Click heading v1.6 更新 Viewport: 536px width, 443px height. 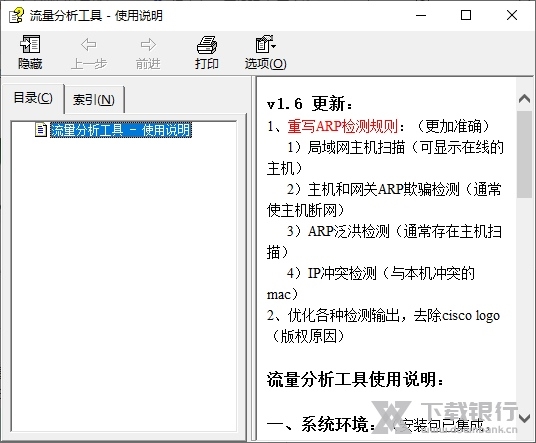coord(309,104)
